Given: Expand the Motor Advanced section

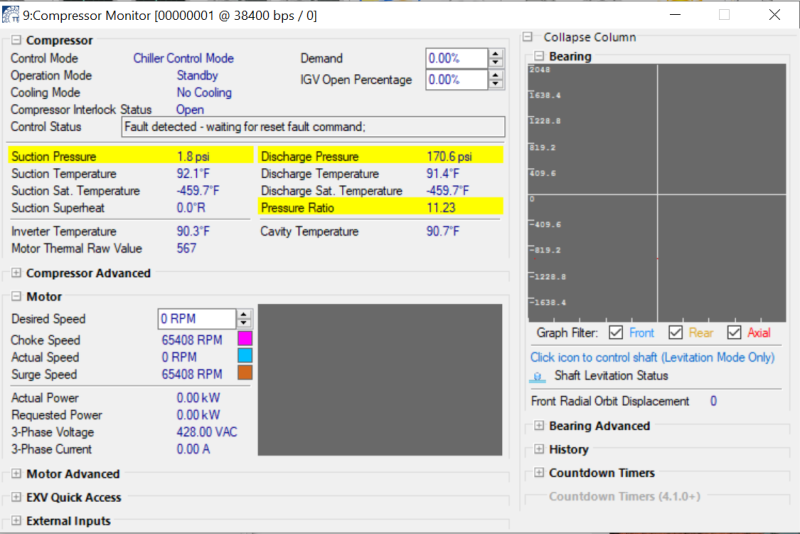Looking at the screenshot, I should coord(16,473).
